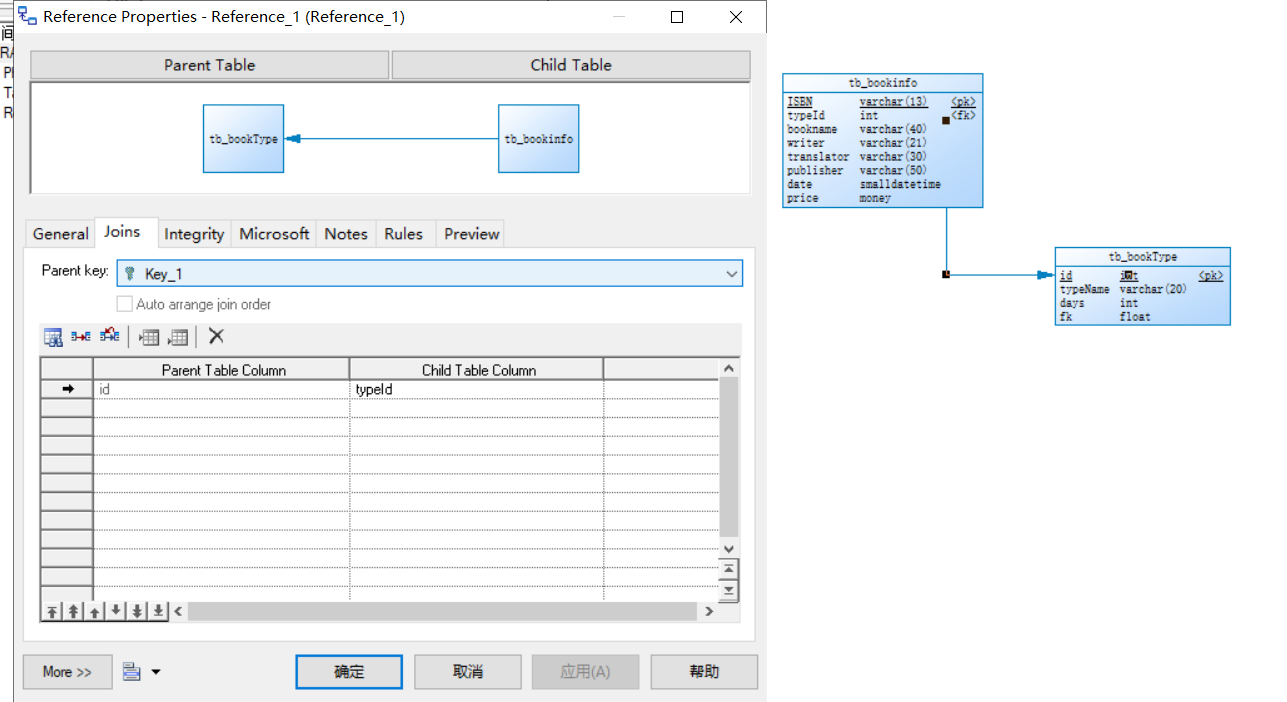
Task: Click the 确定 button
Action: pos(349,672)
